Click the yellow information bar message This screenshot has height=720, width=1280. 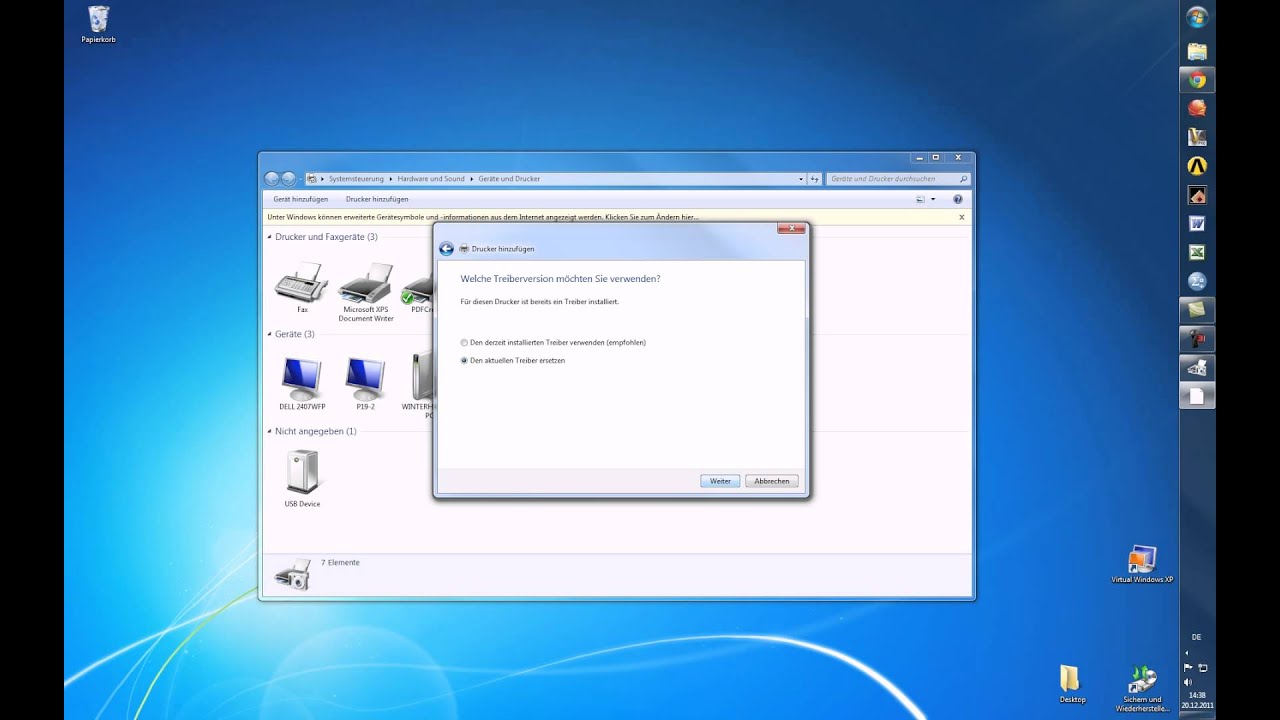click(483, 217)
